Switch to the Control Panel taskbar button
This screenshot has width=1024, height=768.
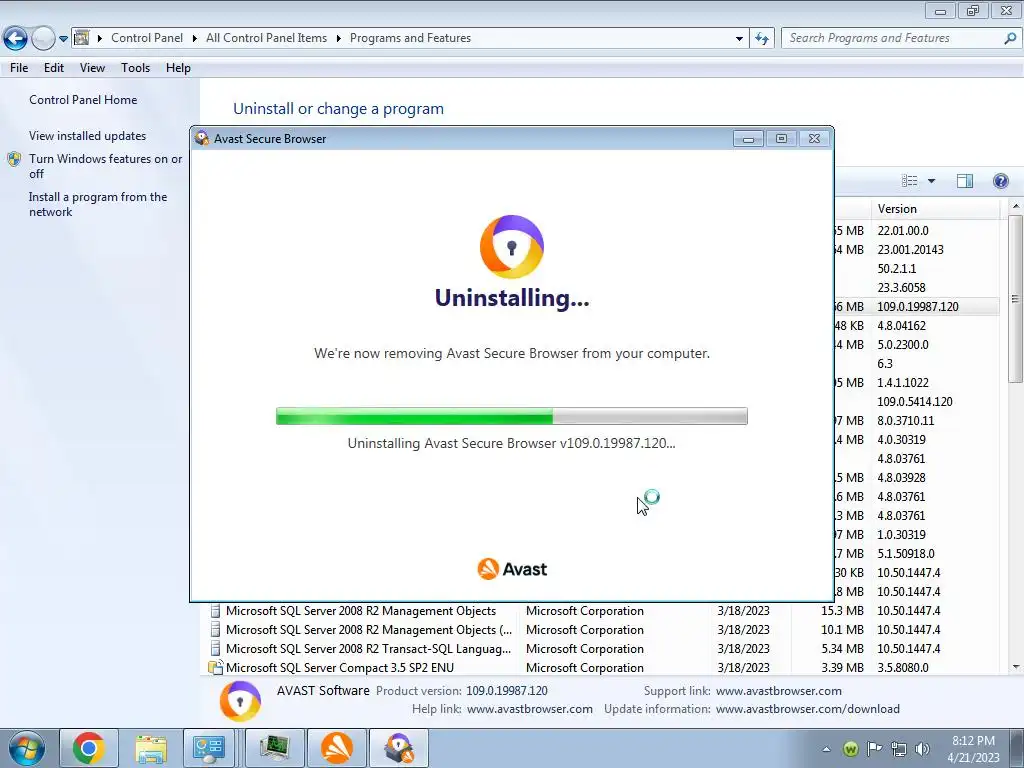(209, 748)
